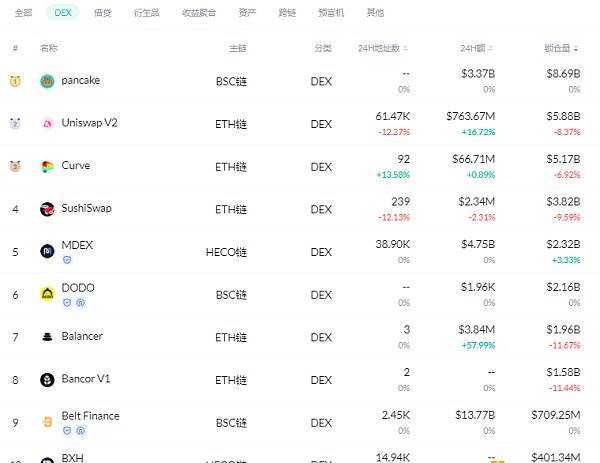The image size is (600, 463).
Task: Open the 其他 tab
Action: click(375, 13)
